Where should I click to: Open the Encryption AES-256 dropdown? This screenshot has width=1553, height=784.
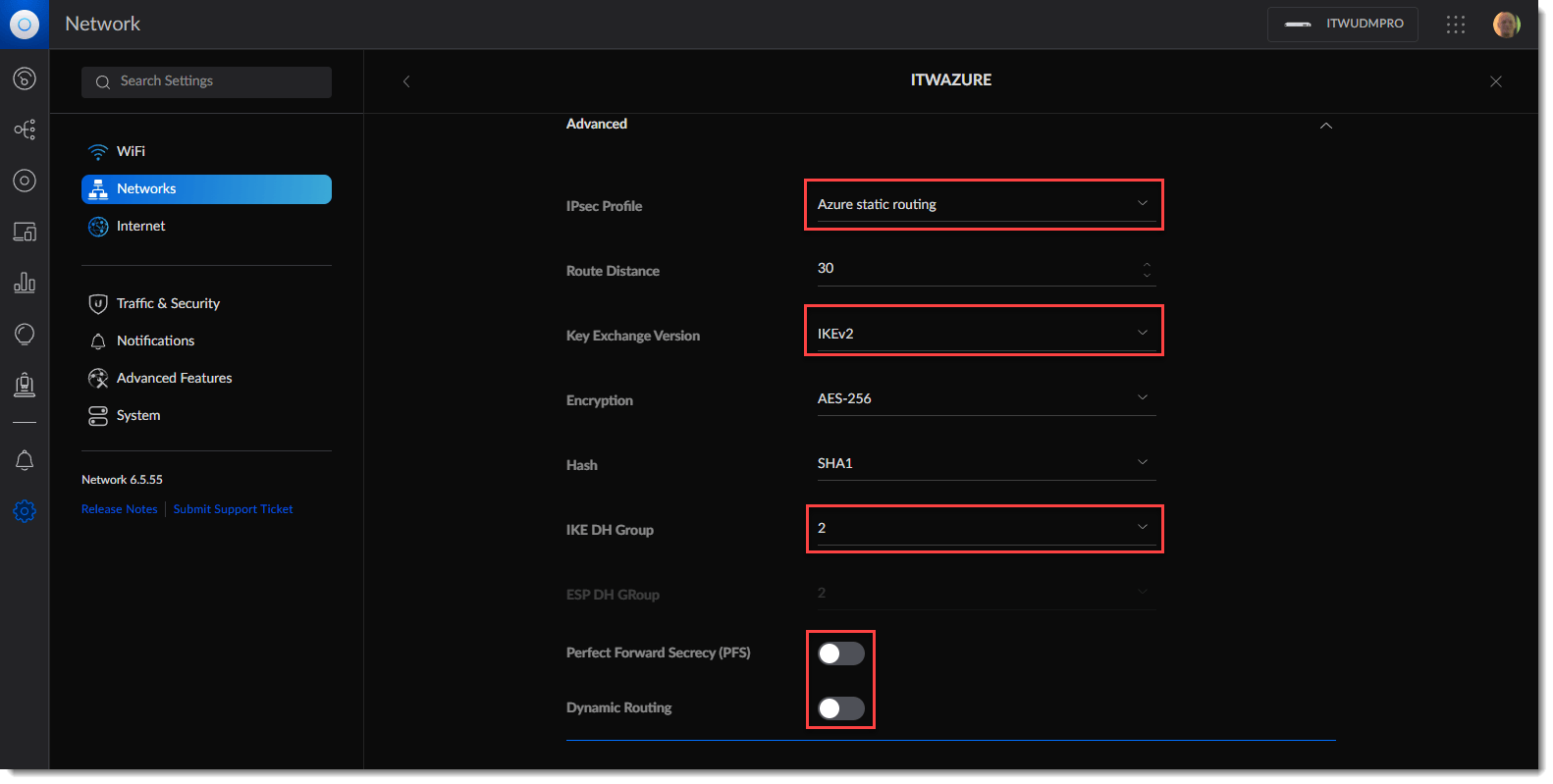point(986,398)
